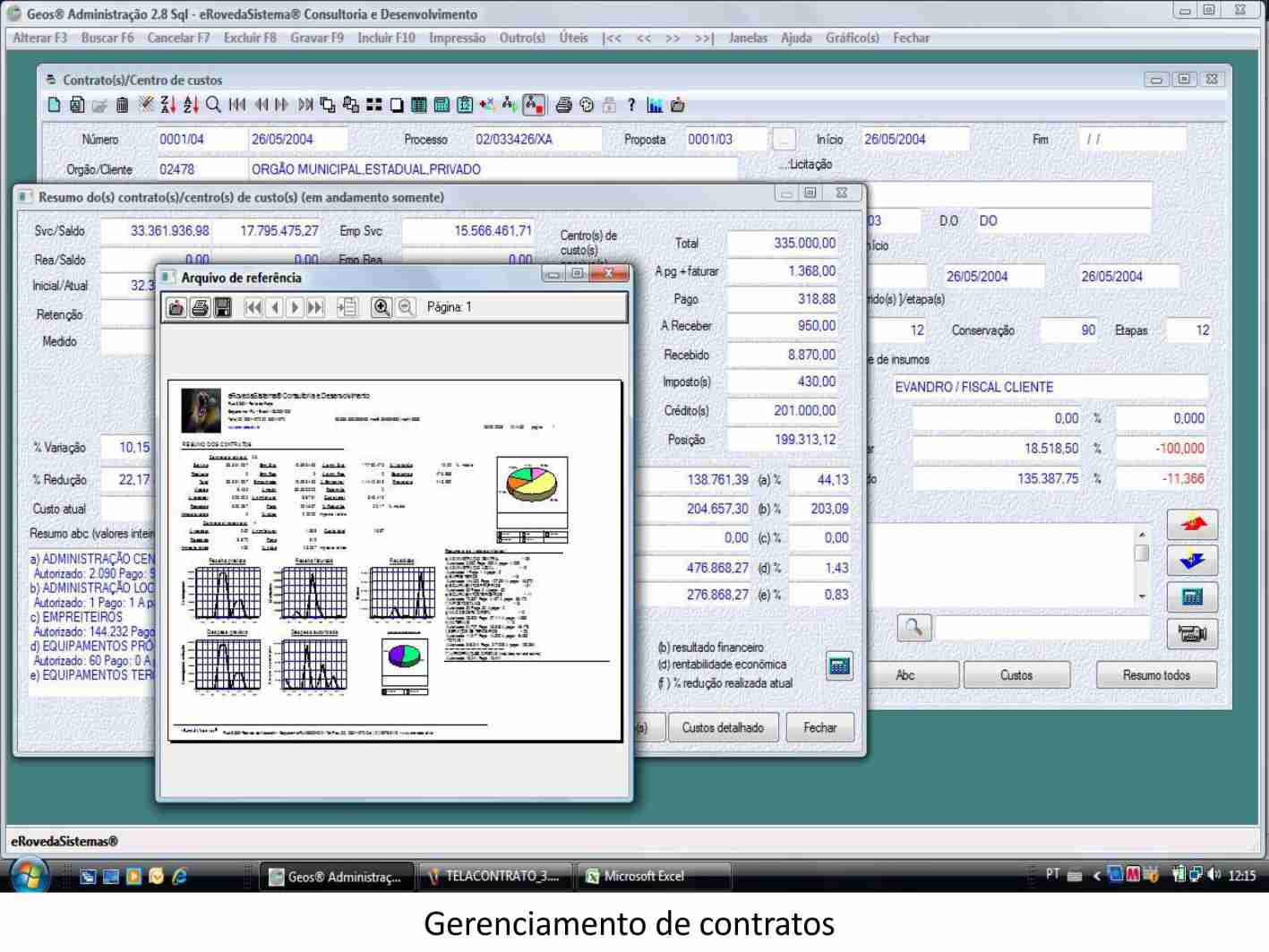Screen dimensions: 1269x952
Task: Open the Gráfico(s) menu
Action: [853, 38]
